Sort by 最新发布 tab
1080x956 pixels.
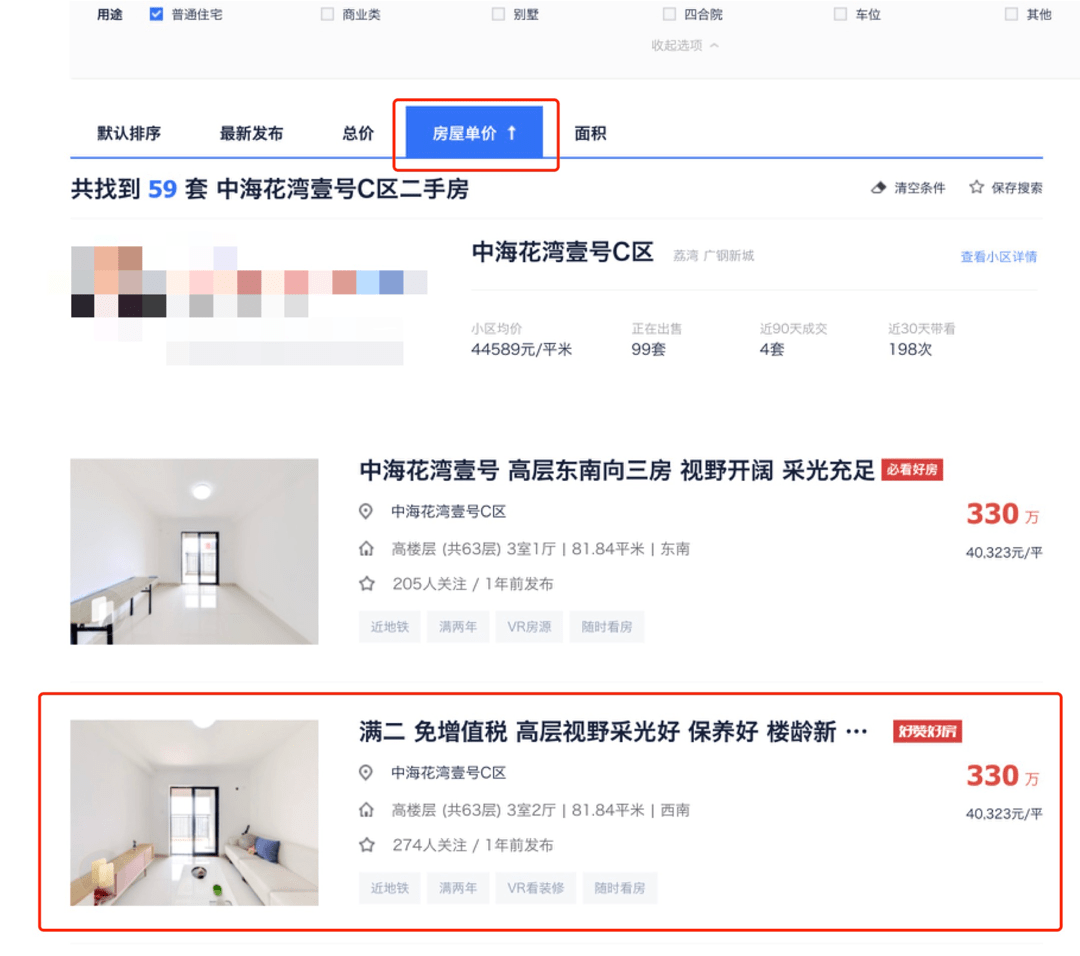(251, 133)
